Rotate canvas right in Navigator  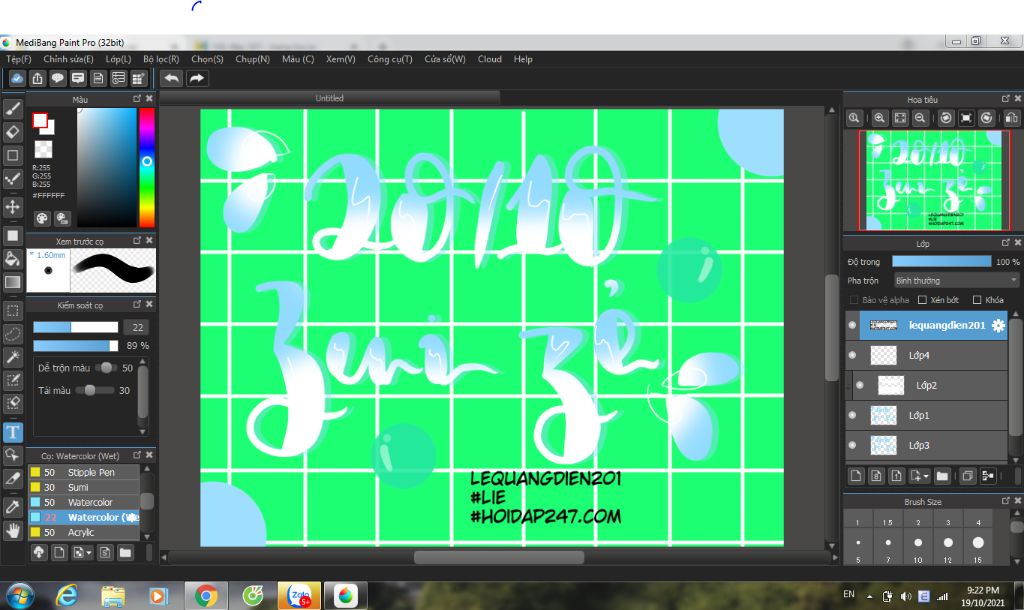click(x=987, y=118)
